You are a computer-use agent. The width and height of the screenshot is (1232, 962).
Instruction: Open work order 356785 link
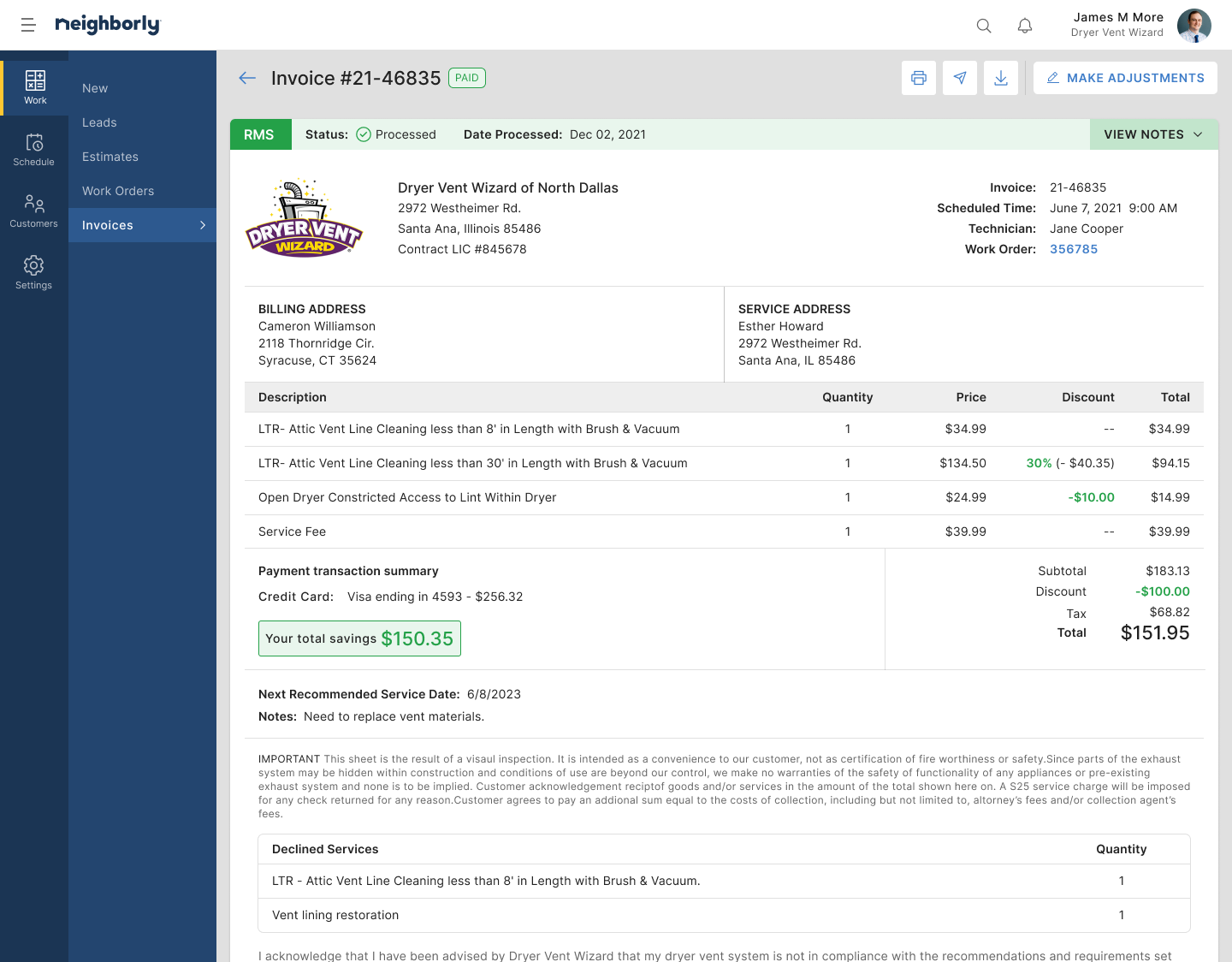(1074, 249)
